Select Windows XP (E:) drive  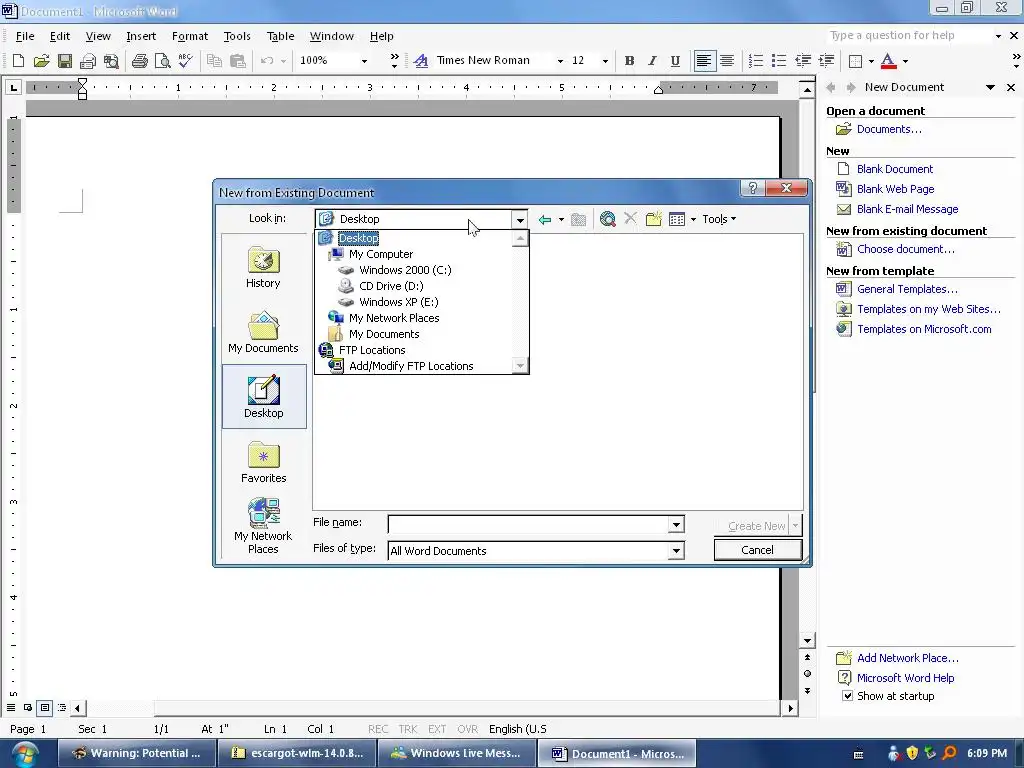(398, 302)
